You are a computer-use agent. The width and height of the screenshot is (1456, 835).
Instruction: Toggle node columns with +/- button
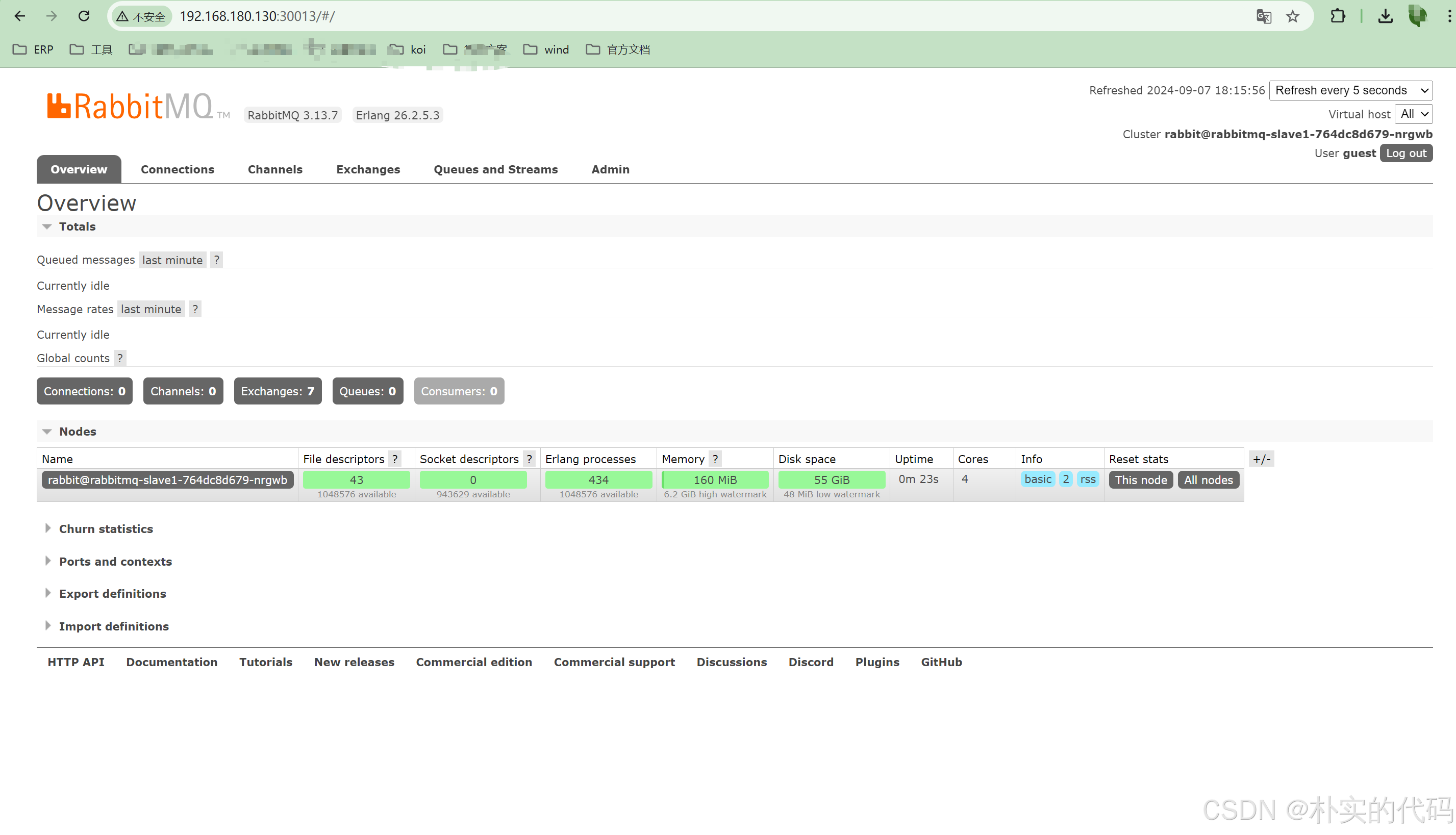pyautogui.click(x=1261, y=459)
